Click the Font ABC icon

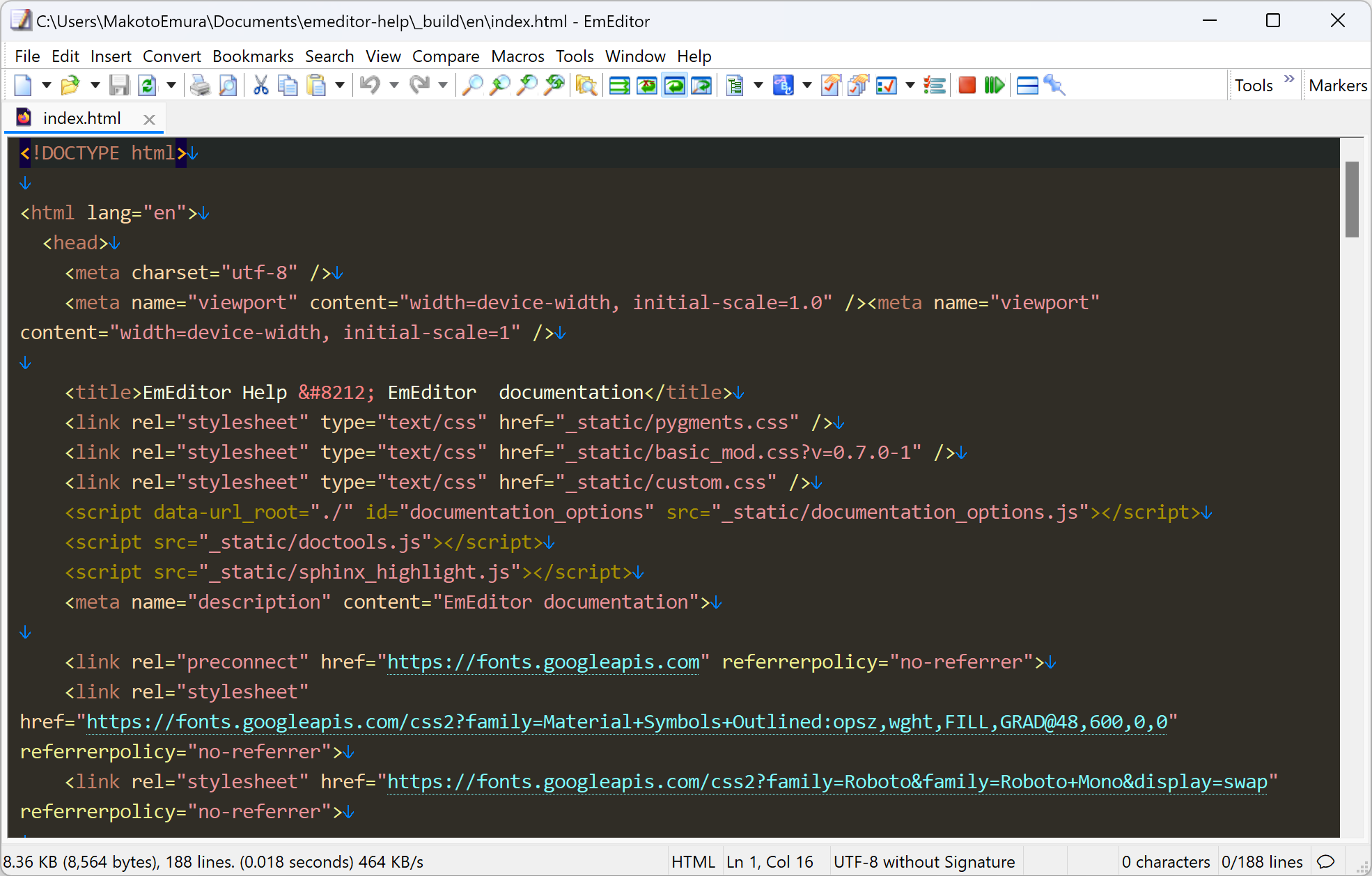(x=783, y=86)
